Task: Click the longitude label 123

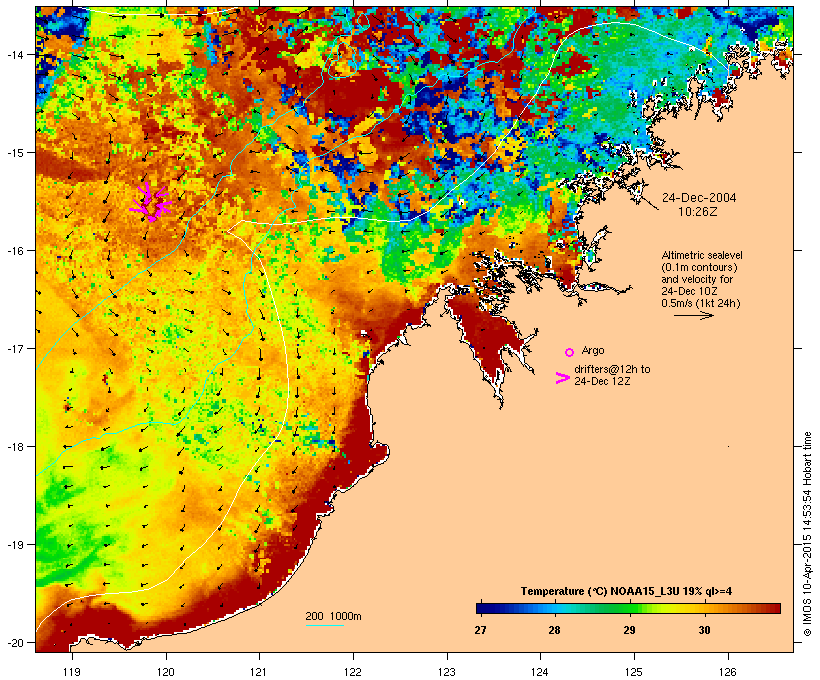Action: pos(447,672)
